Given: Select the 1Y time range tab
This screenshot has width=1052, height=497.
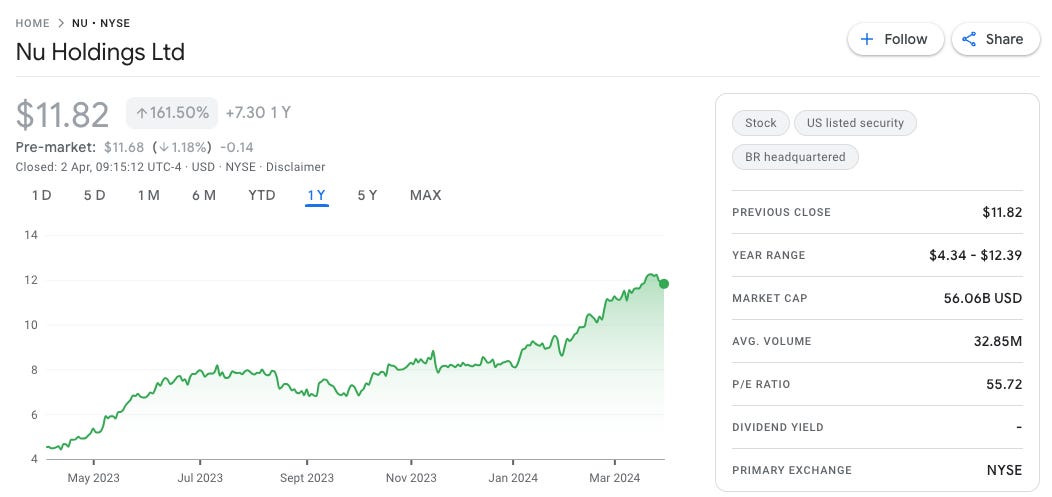Looking at the screenshot, I should click(x=317, y=195).
